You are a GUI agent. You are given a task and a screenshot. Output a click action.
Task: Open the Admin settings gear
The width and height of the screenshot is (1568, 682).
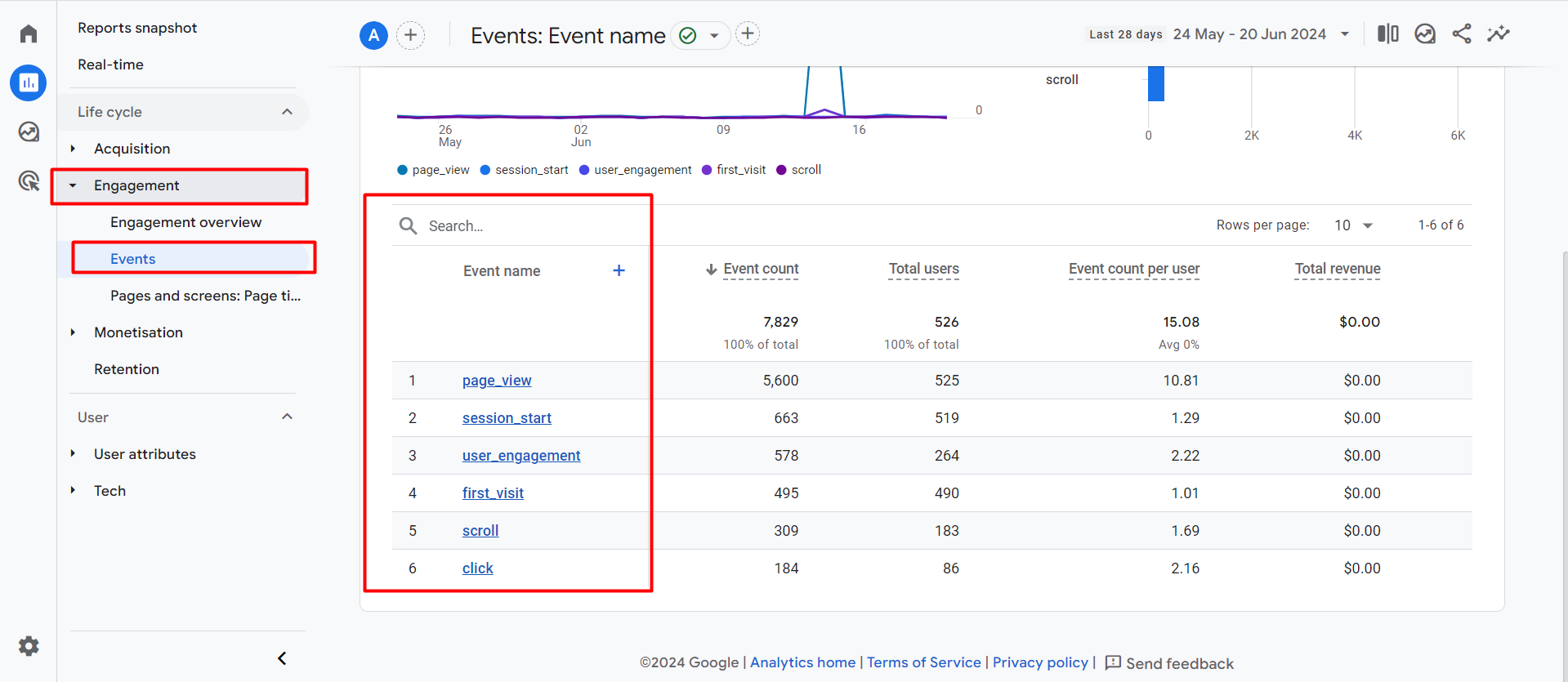[29, 646]
